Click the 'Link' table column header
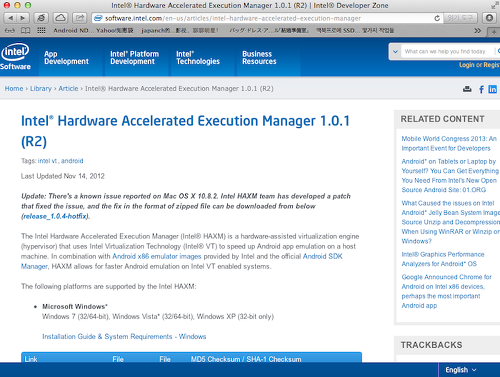This screenshot has height=377, width=500. pos(31,359)
